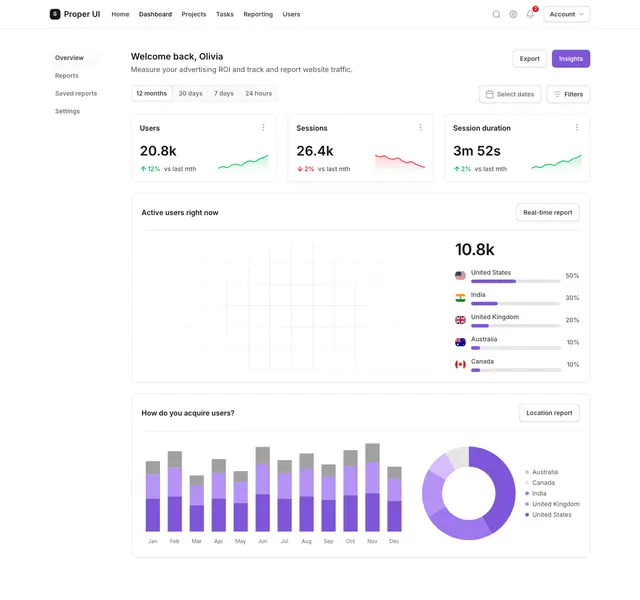Click the Mar stacked bar
640x600 pixels.
pos(197,503)
